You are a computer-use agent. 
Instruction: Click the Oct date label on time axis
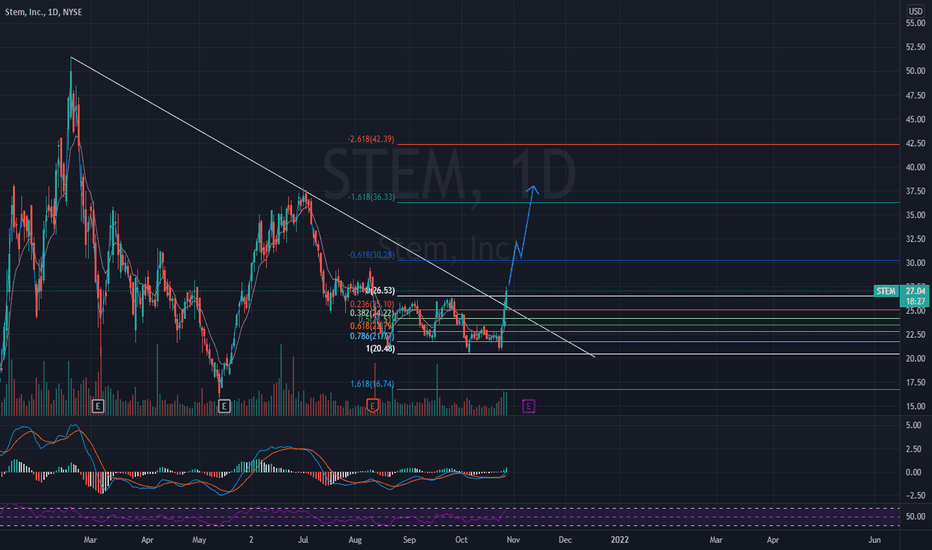(461, 540)
